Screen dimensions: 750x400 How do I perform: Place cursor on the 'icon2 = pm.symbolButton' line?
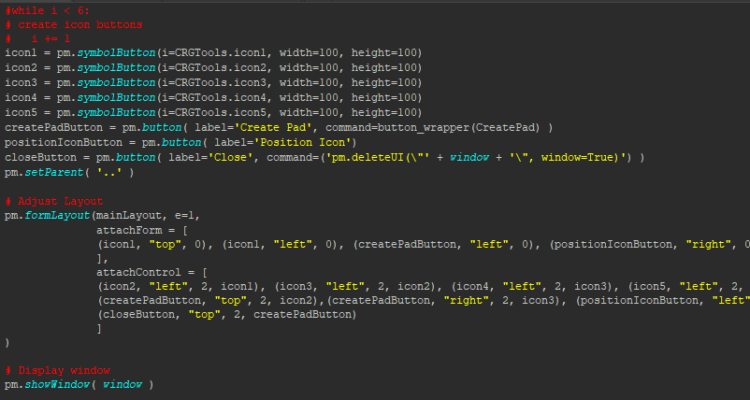pyautogui.click(x=213, y=67)
